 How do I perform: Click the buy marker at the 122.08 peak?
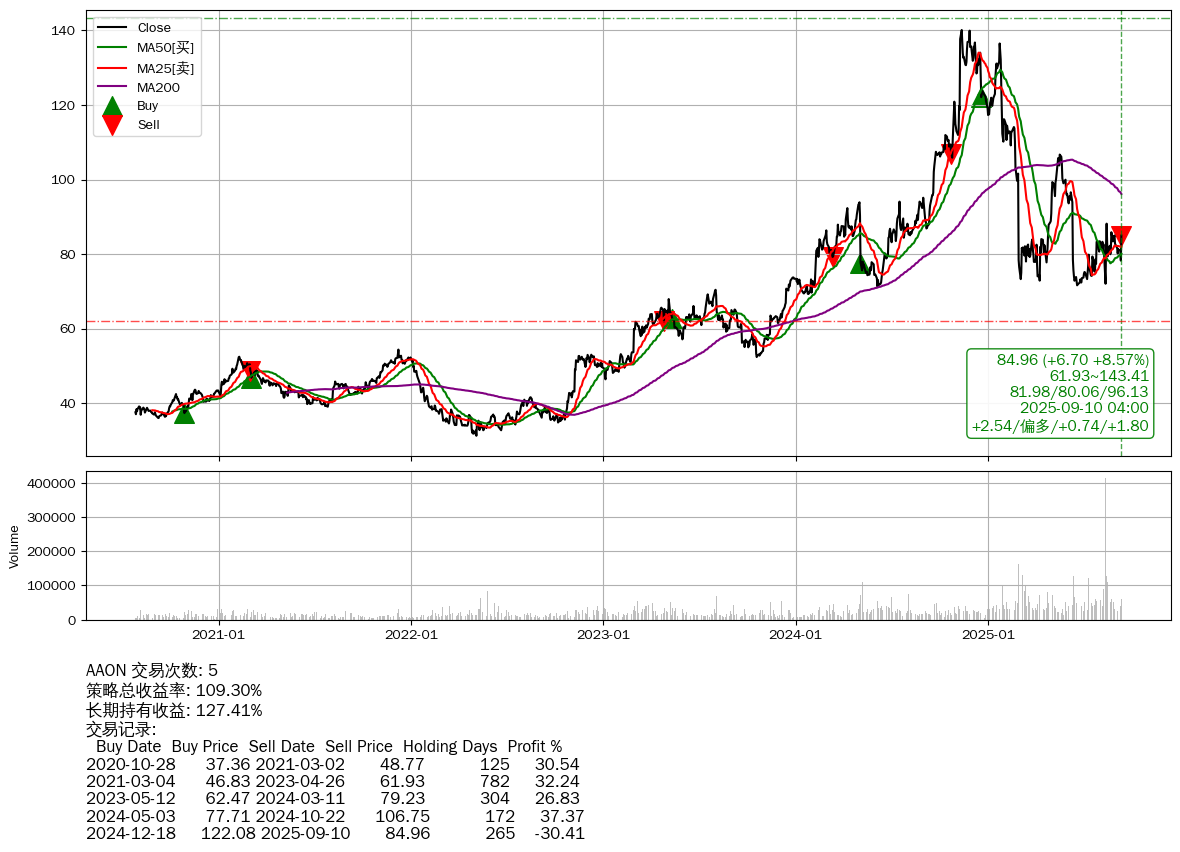pos(981,97)
